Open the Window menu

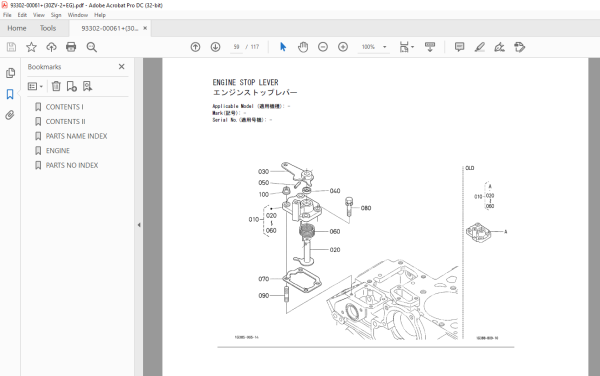78,15
